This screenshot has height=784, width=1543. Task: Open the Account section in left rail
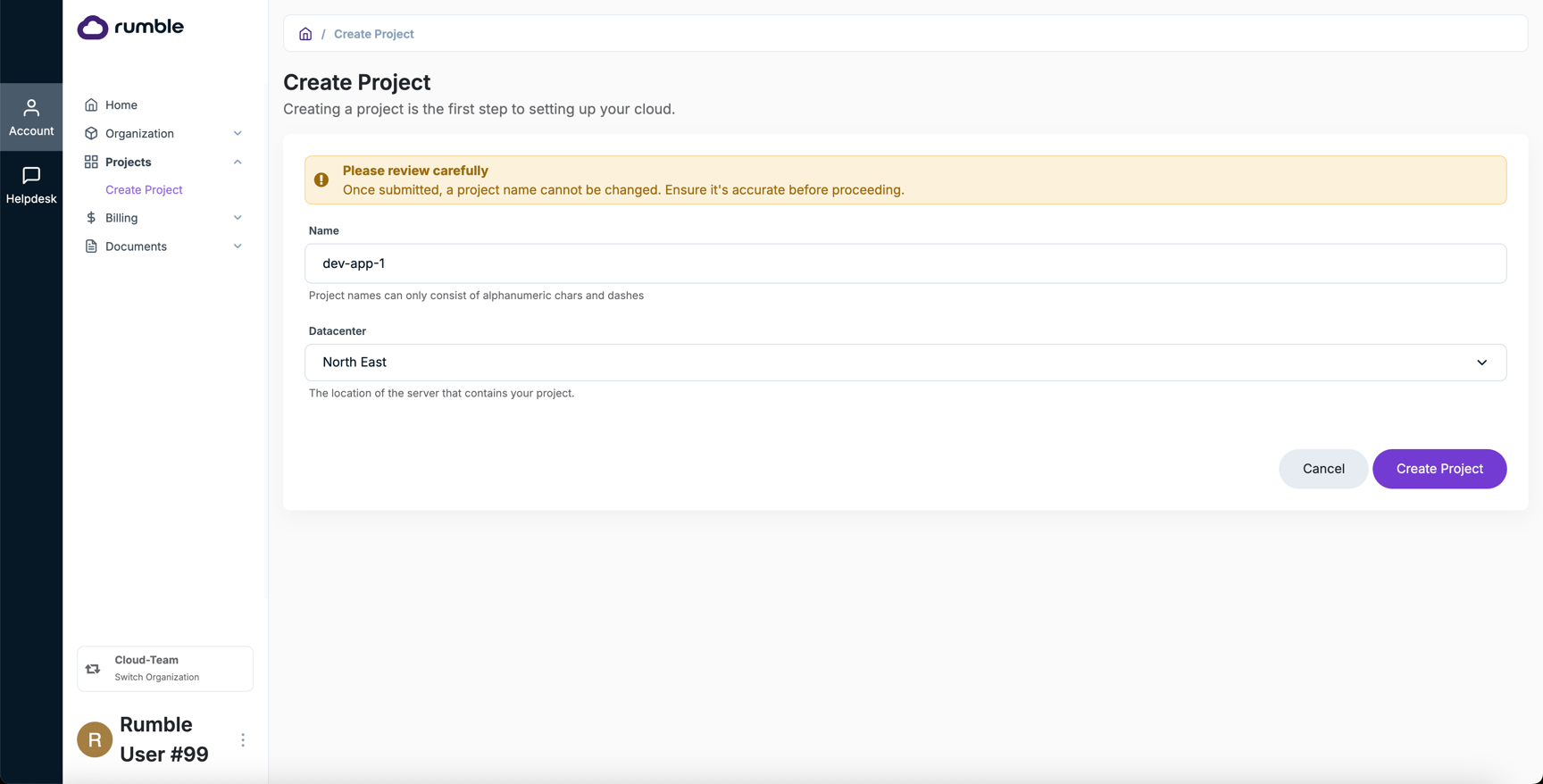31,117
